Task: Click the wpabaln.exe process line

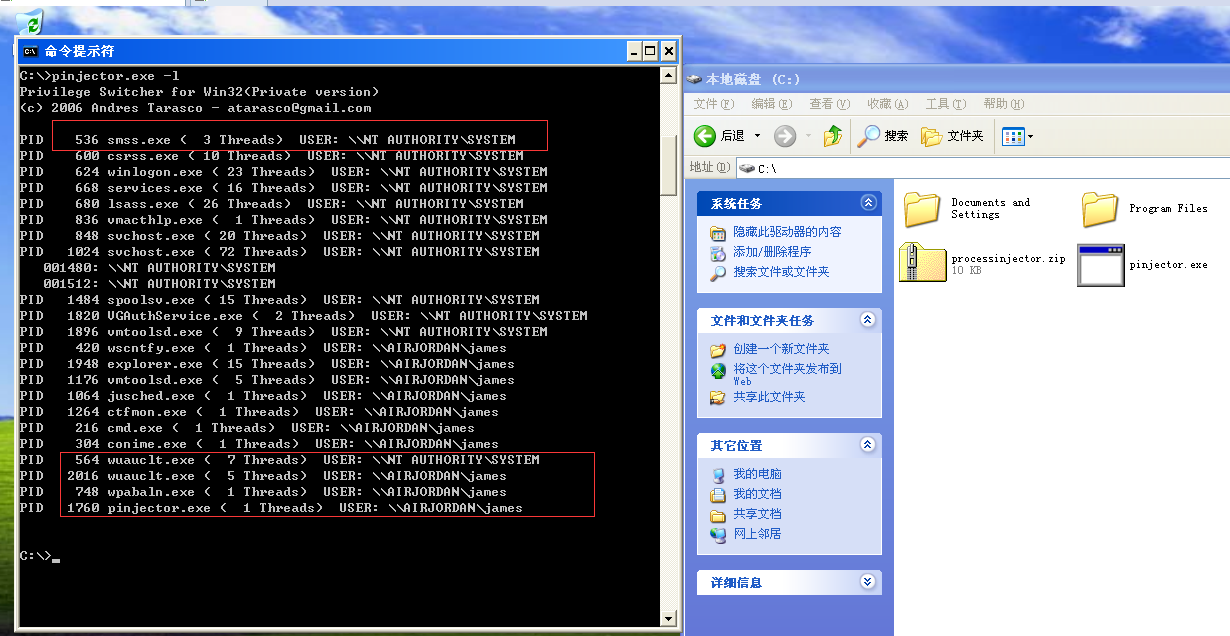Action: (x=264, y=492)
